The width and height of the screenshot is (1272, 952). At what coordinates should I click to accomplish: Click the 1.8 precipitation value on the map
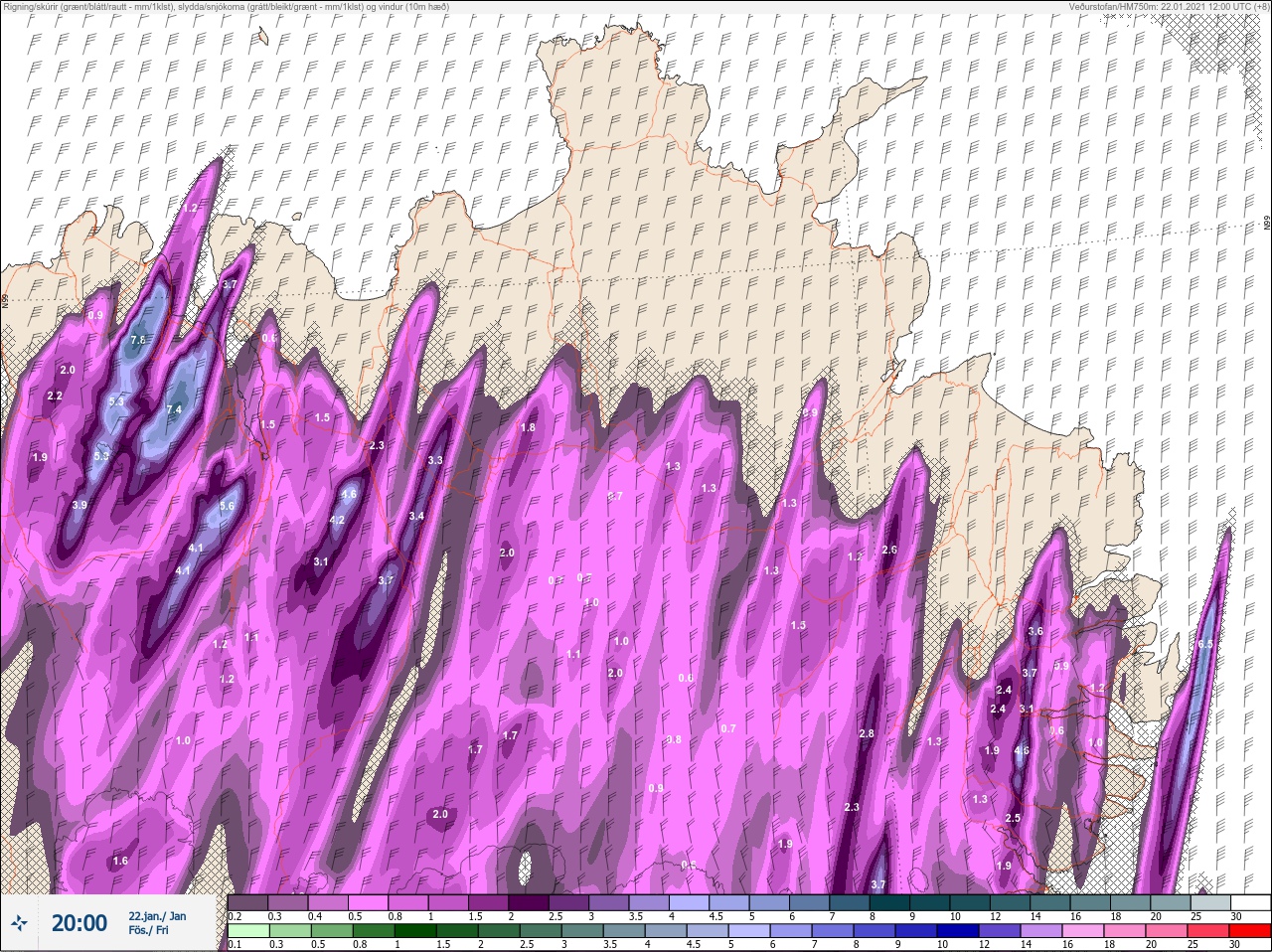[529, 427]
